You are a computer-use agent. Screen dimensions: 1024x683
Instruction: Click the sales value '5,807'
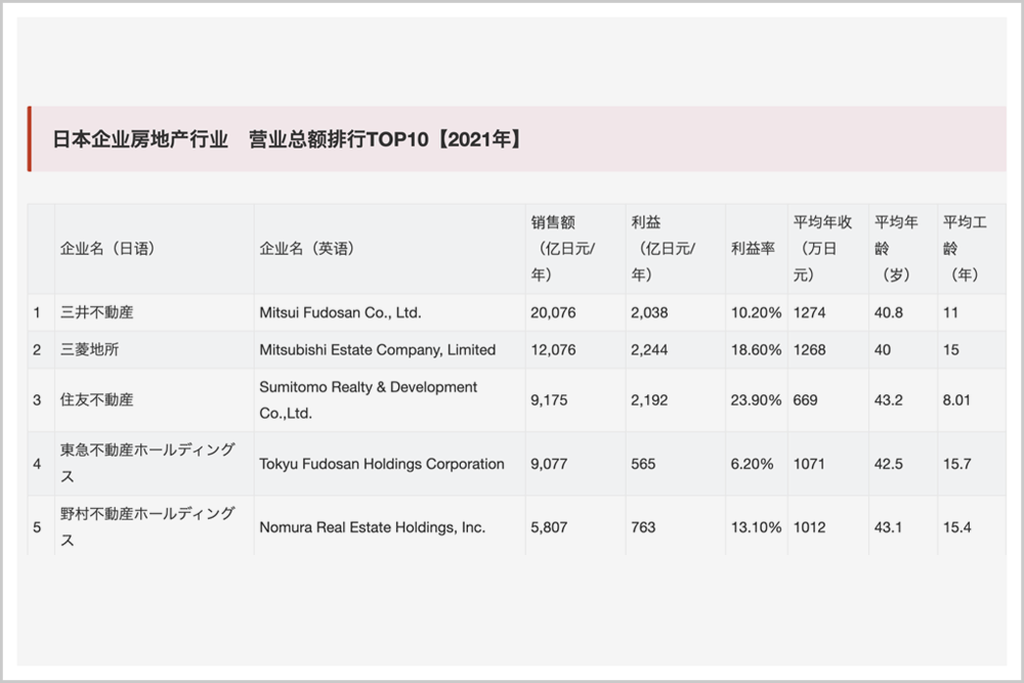pos(549,527)
